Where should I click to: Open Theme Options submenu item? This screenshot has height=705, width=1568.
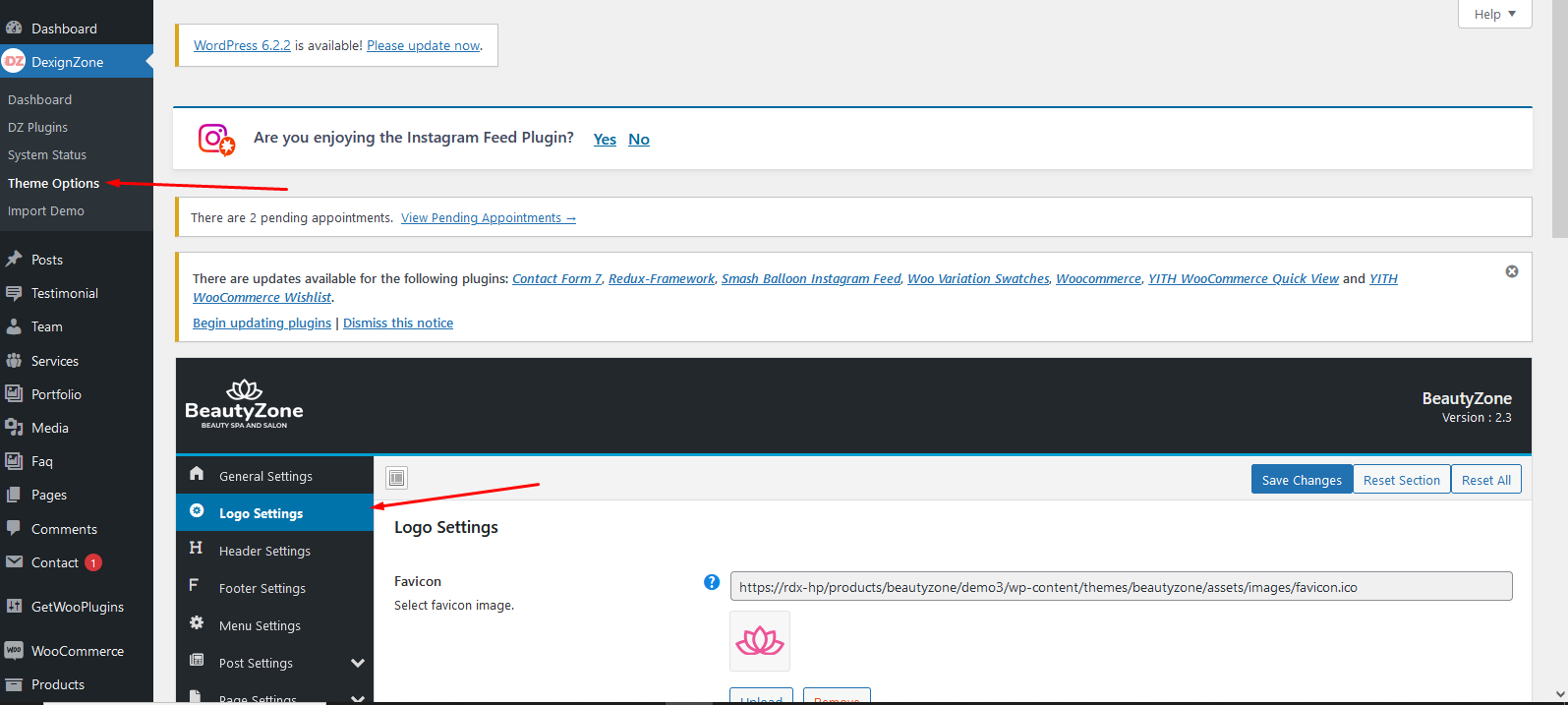54,184
